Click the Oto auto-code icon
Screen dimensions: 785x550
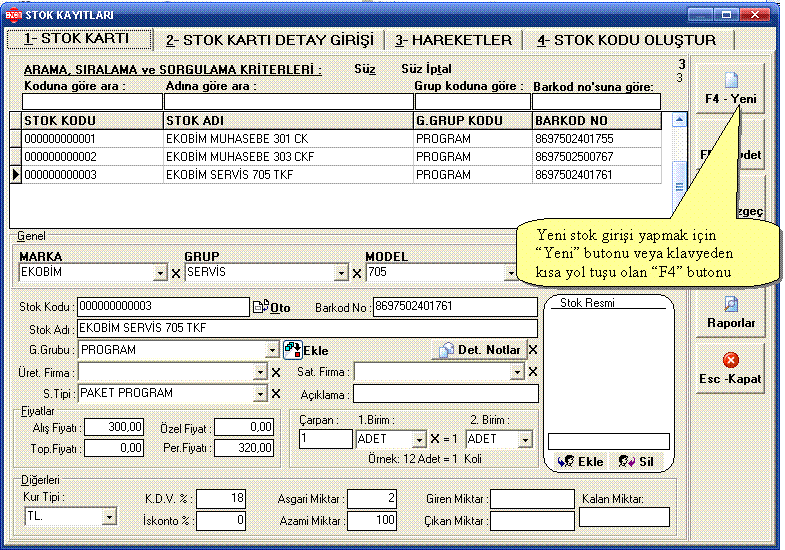(x=271, y=307)
